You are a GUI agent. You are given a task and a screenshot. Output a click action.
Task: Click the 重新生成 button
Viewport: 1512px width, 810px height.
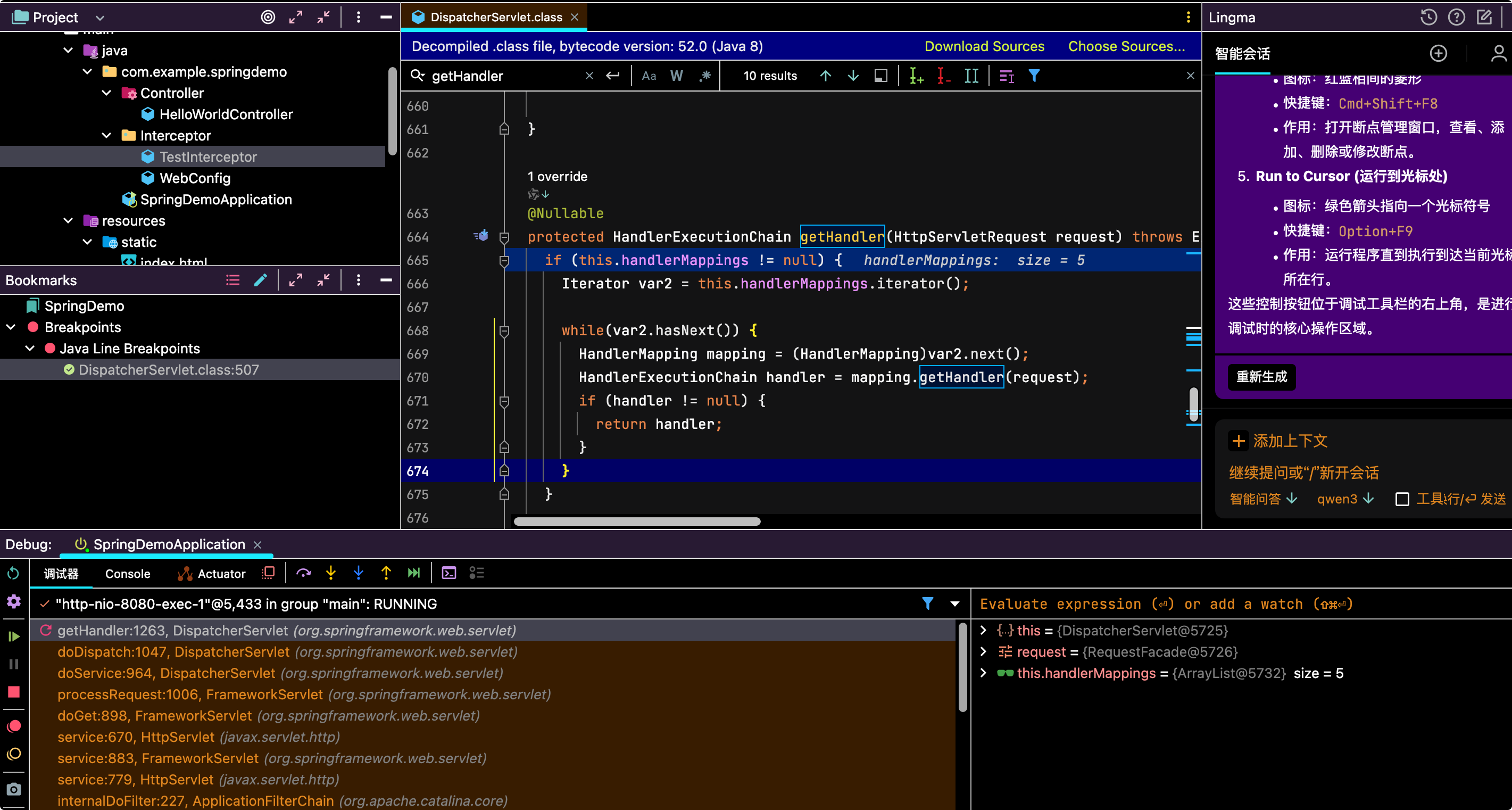(x=1261, y=377)
